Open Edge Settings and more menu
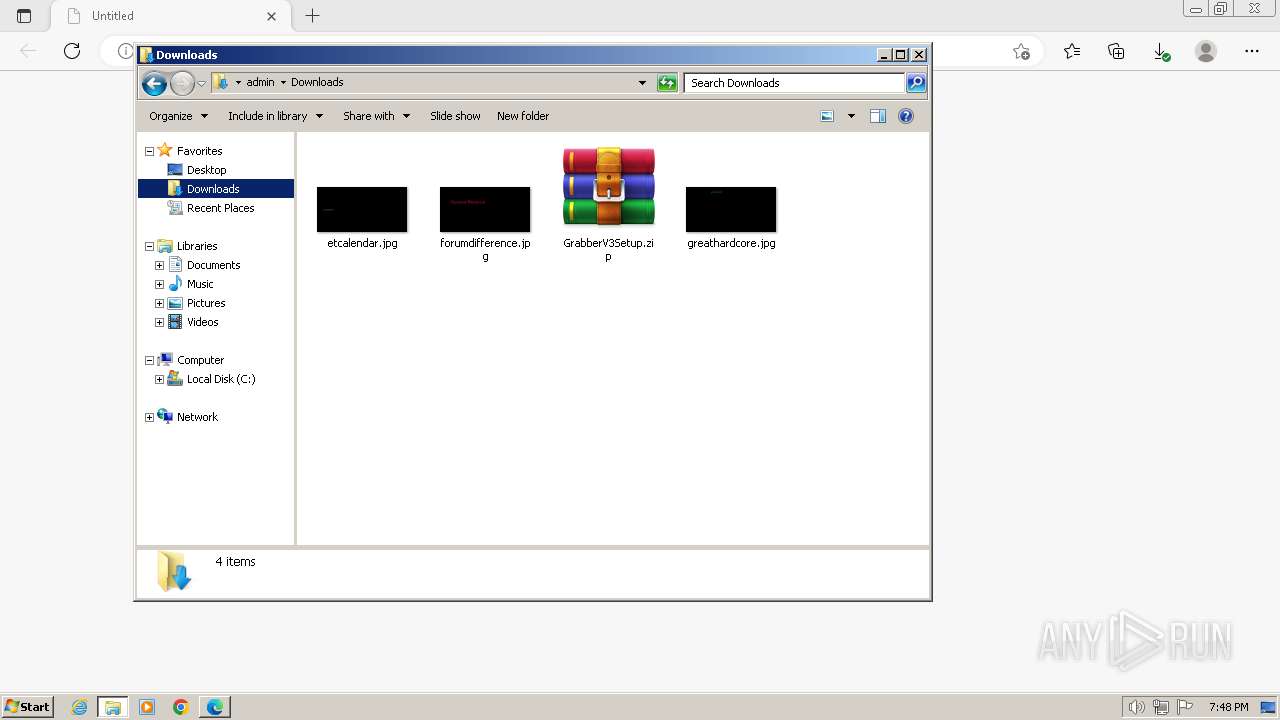Viewport: 1280px width, 720px height. pos(1252,51)
